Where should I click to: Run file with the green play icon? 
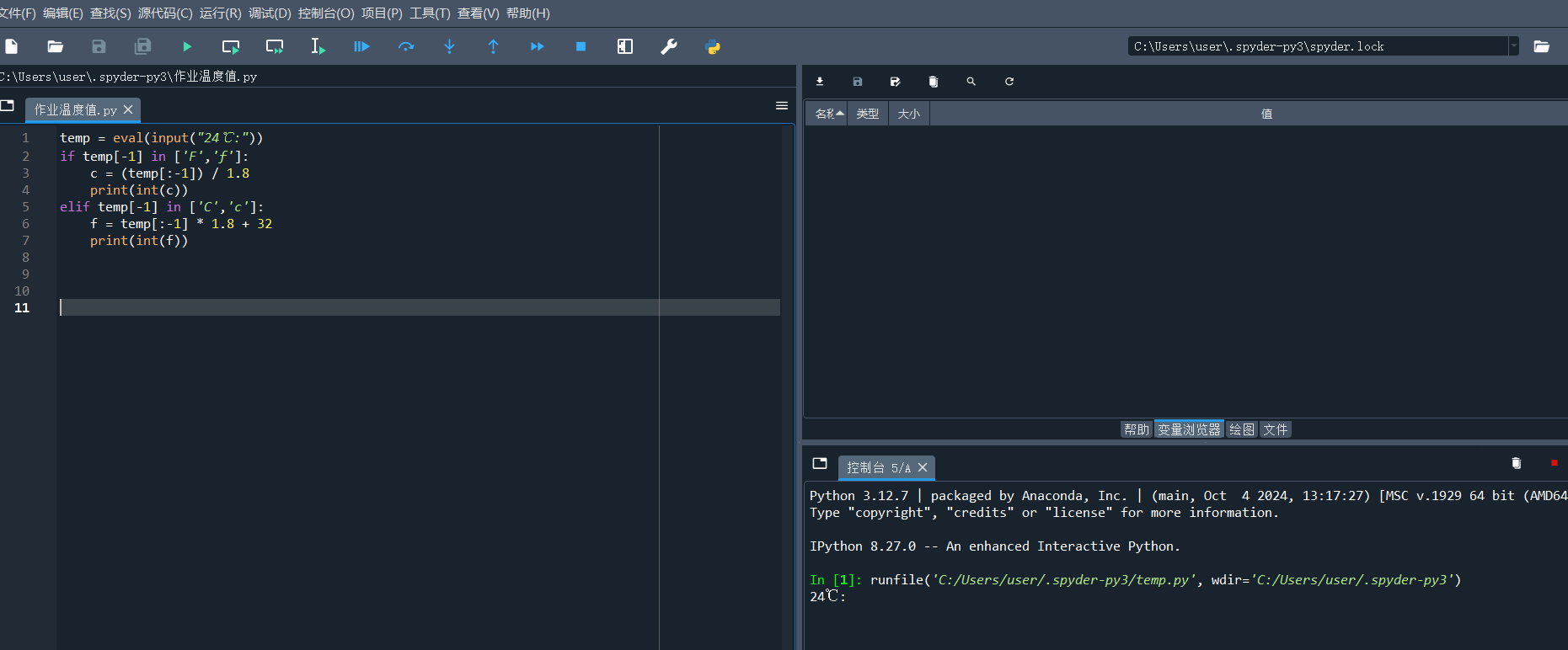[187, 46]
